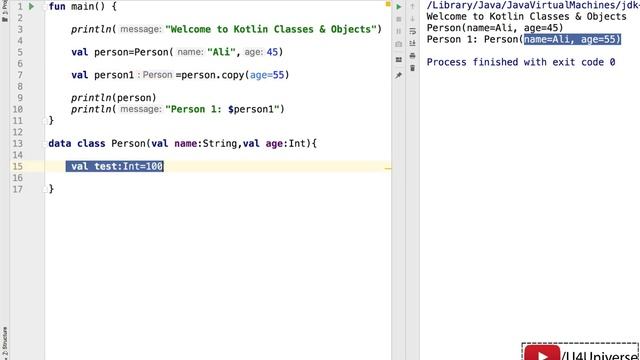Click highlighted 'name=Ali, age=55' in console
This screenshot has width=640, height=360.
tap(572, 39)
